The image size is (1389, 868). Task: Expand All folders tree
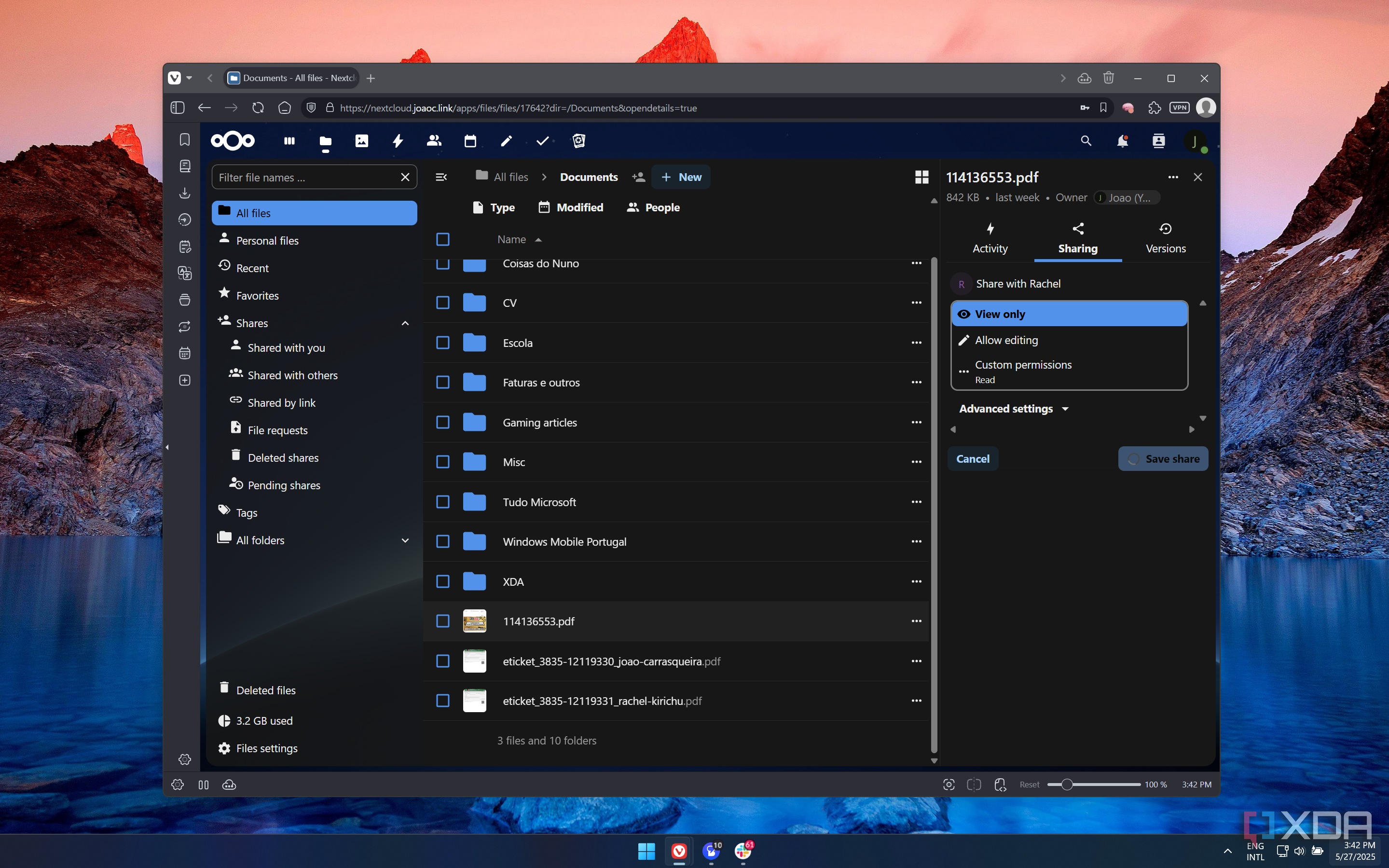pos(405,540)
